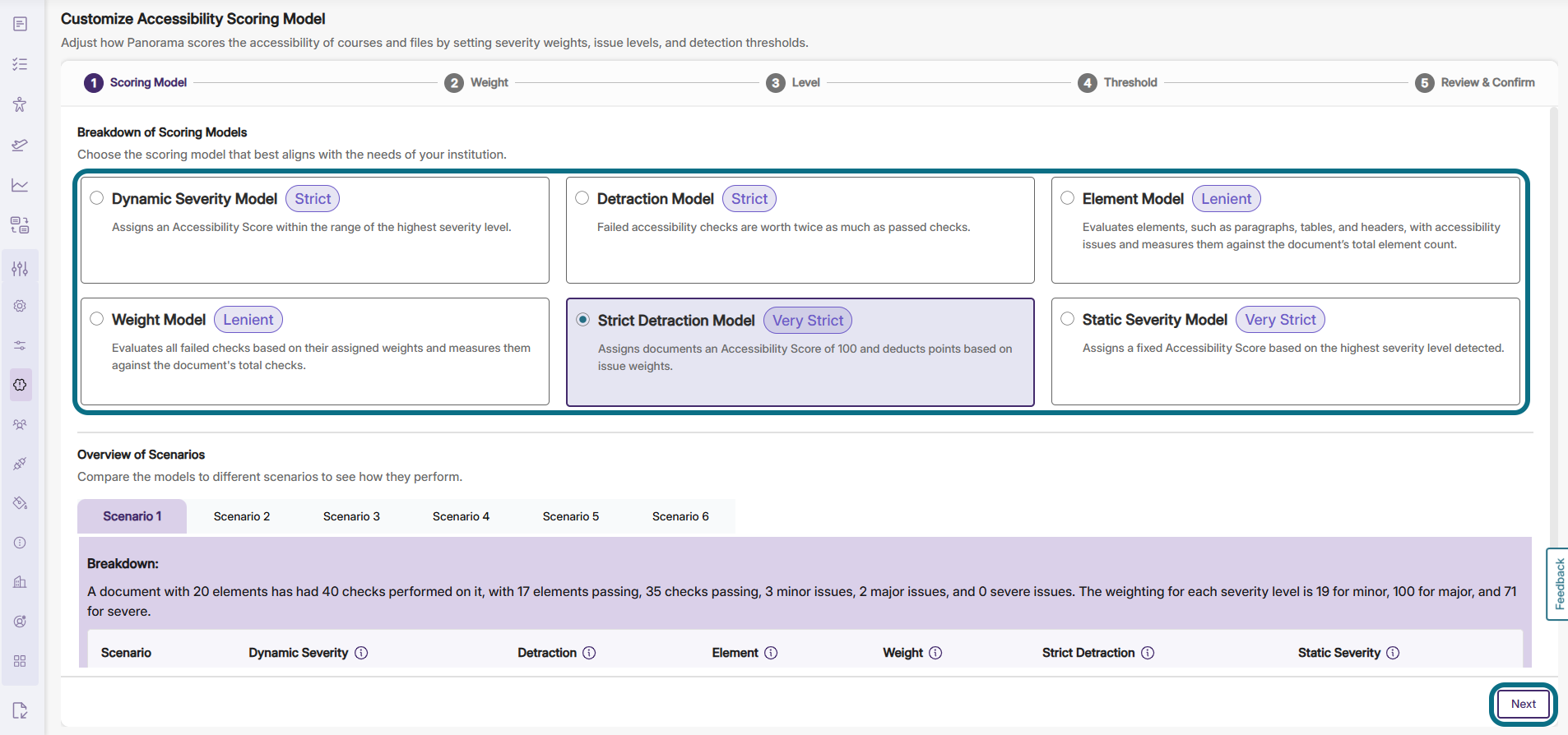Show info for Strict Detraction column
This screenshot has width=1568, height=735.
coord(1148,653)
